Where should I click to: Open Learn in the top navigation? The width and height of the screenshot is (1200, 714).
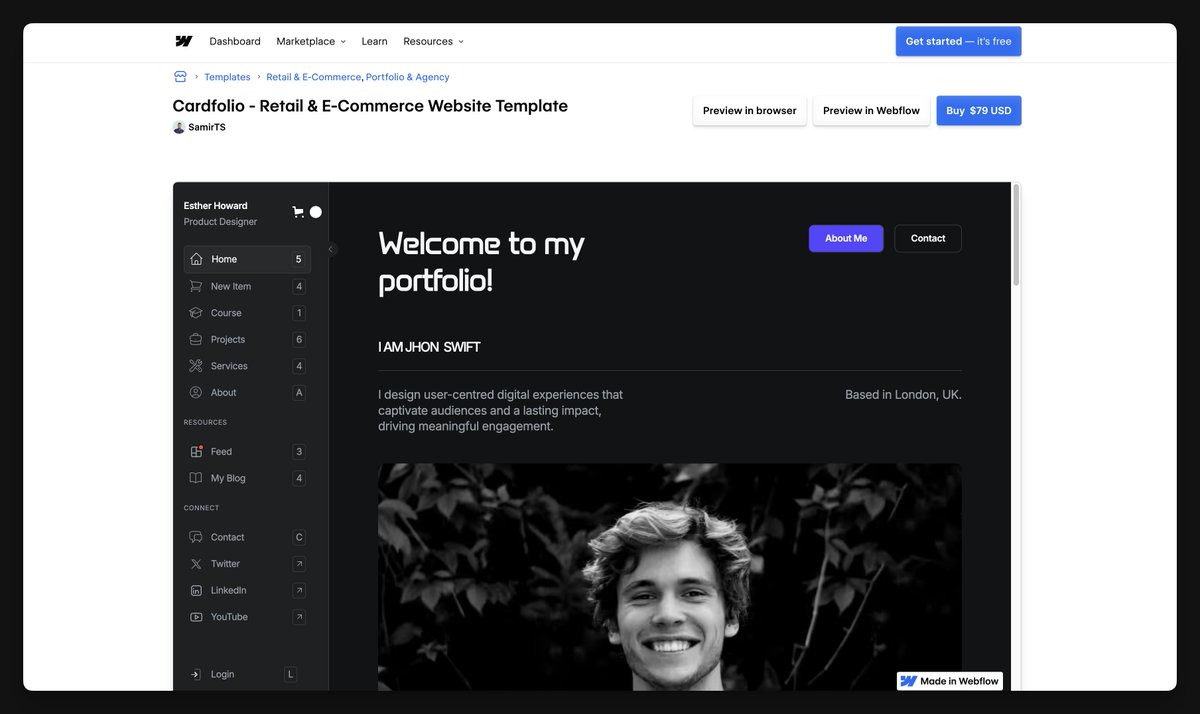[374, 41]
